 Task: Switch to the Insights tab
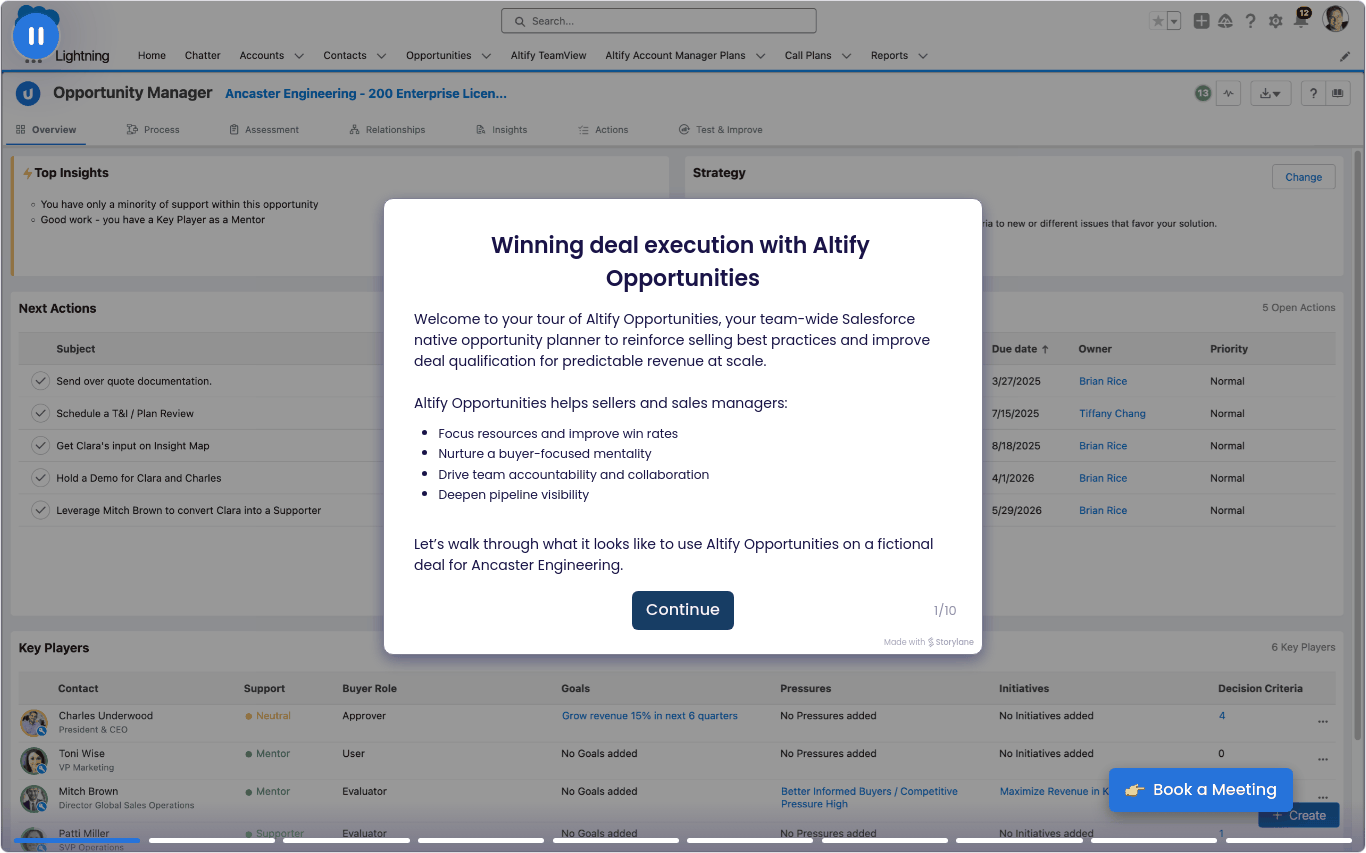pos(501,130)
